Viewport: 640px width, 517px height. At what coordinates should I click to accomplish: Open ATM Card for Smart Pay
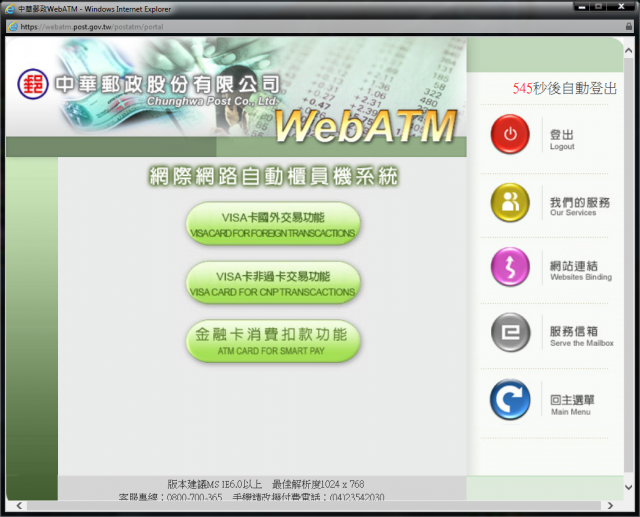coord(273,342)
